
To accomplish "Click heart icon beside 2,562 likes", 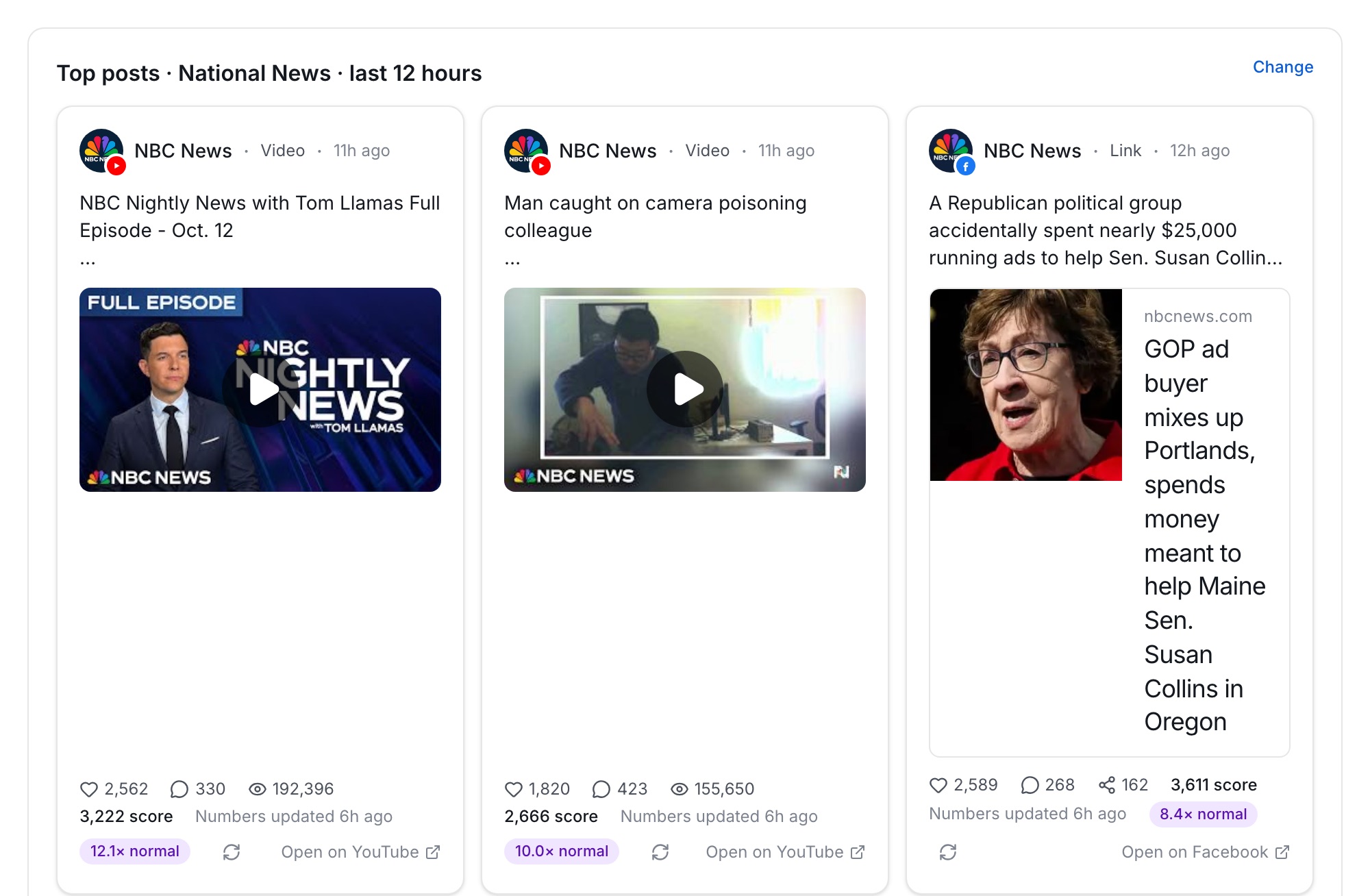I will click(89, 789).
